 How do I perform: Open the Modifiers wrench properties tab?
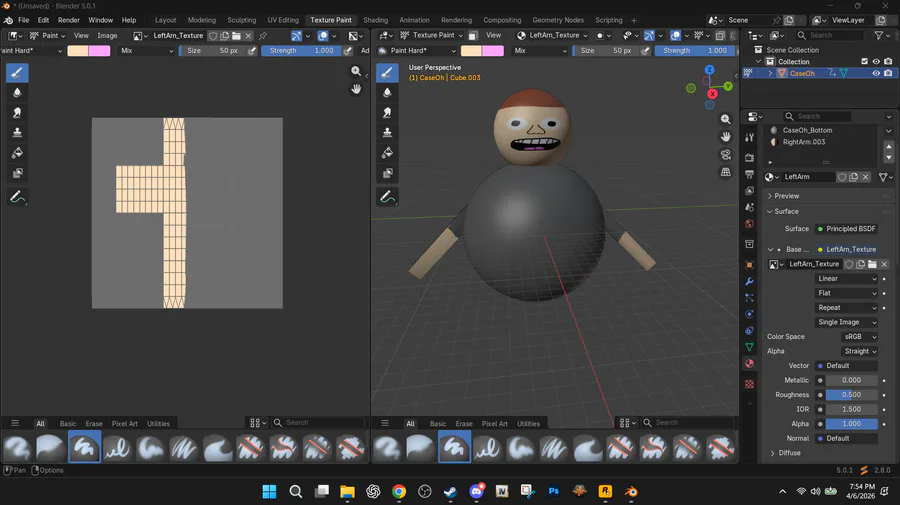pos(749,282)
